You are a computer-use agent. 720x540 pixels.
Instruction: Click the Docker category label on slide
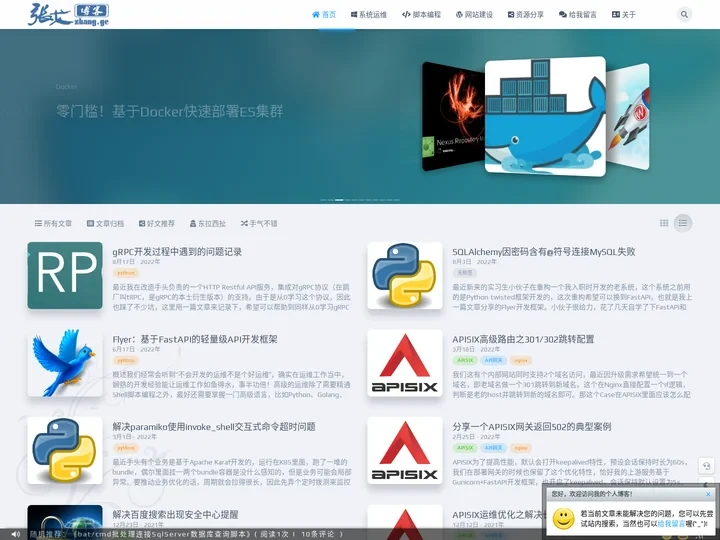67,87
